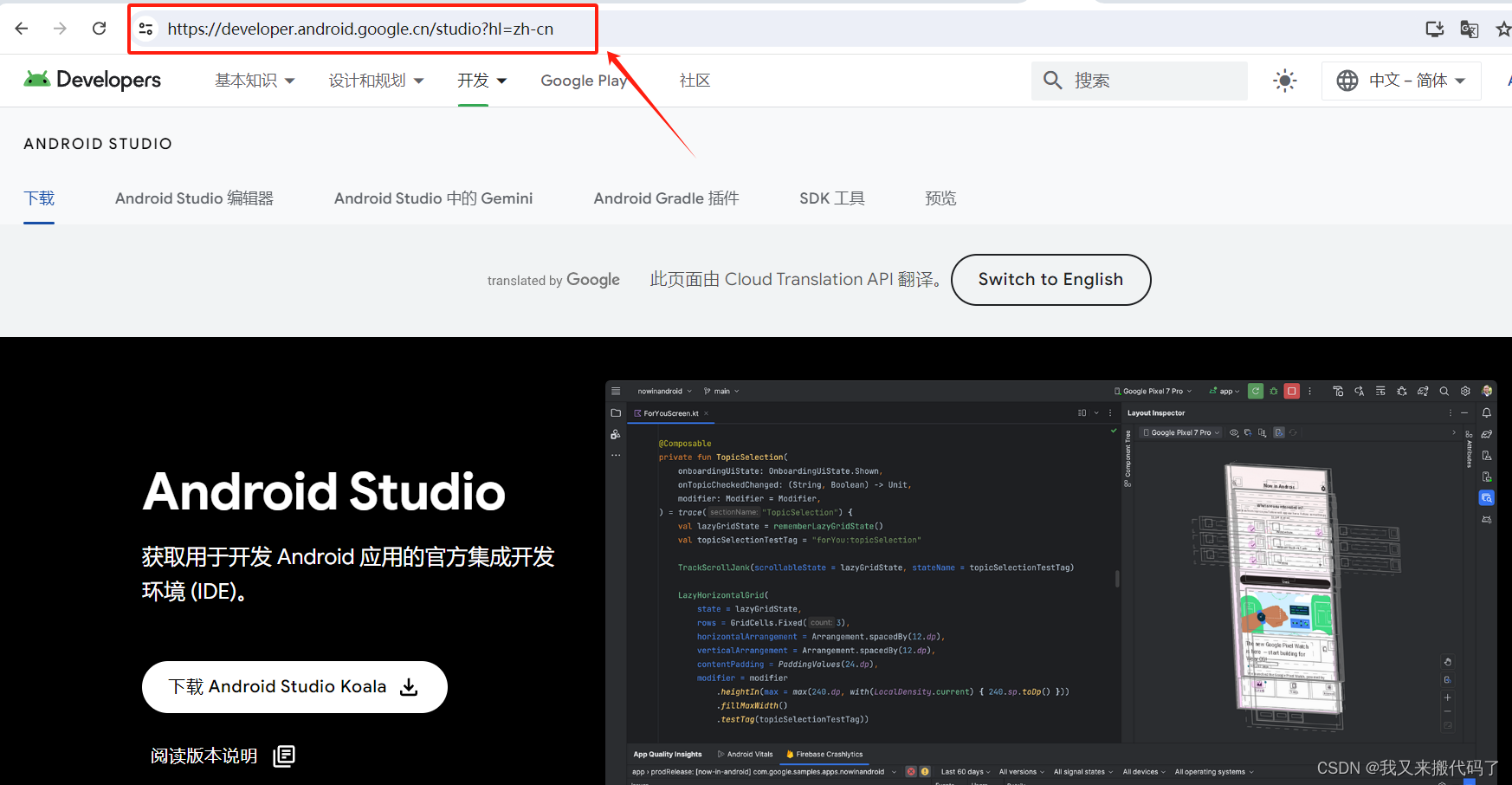The height and width of the screenshot is (785, 1512).
Task: Click the browser forward arrow
Action: click(60, 29)
